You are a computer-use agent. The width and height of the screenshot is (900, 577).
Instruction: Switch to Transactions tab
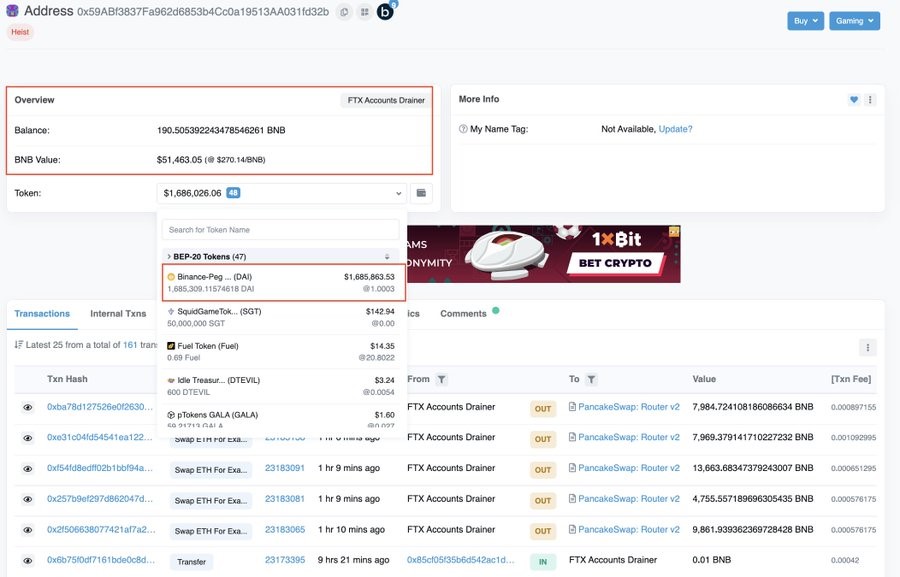click(x=42, y=314)
